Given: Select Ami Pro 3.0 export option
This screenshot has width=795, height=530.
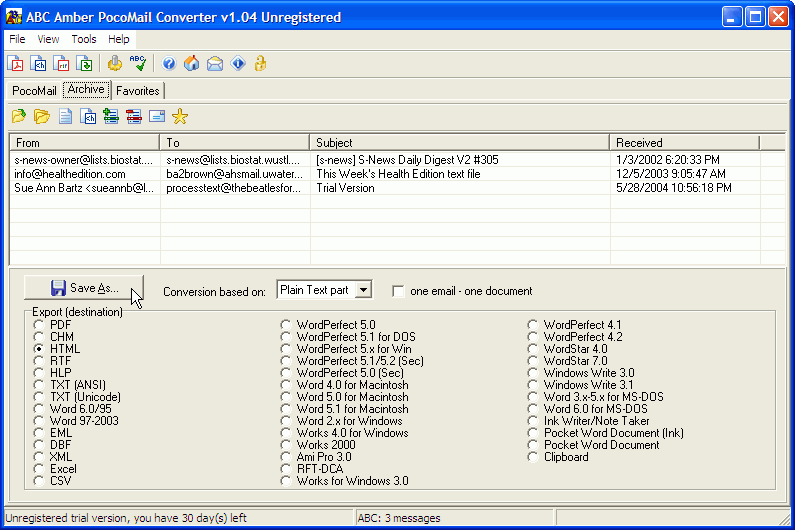Looking at the screenshot, I should 285,457.
